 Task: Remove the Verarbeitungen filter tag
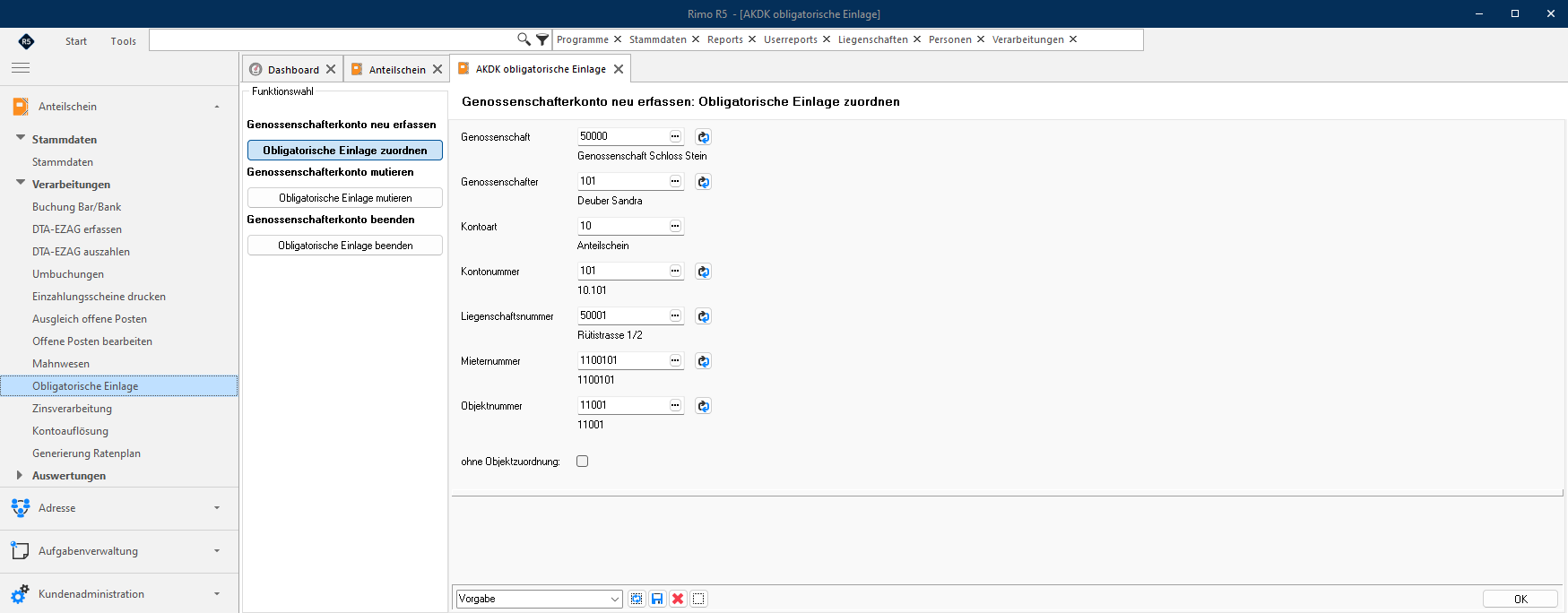tap(1073, 39)
